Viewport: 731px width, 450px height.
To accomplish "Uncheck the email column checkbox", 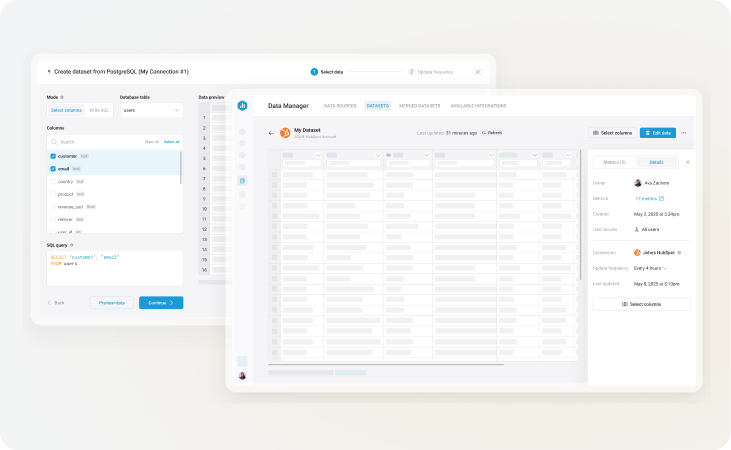I will pyautogui.click(x=53, y=169).
